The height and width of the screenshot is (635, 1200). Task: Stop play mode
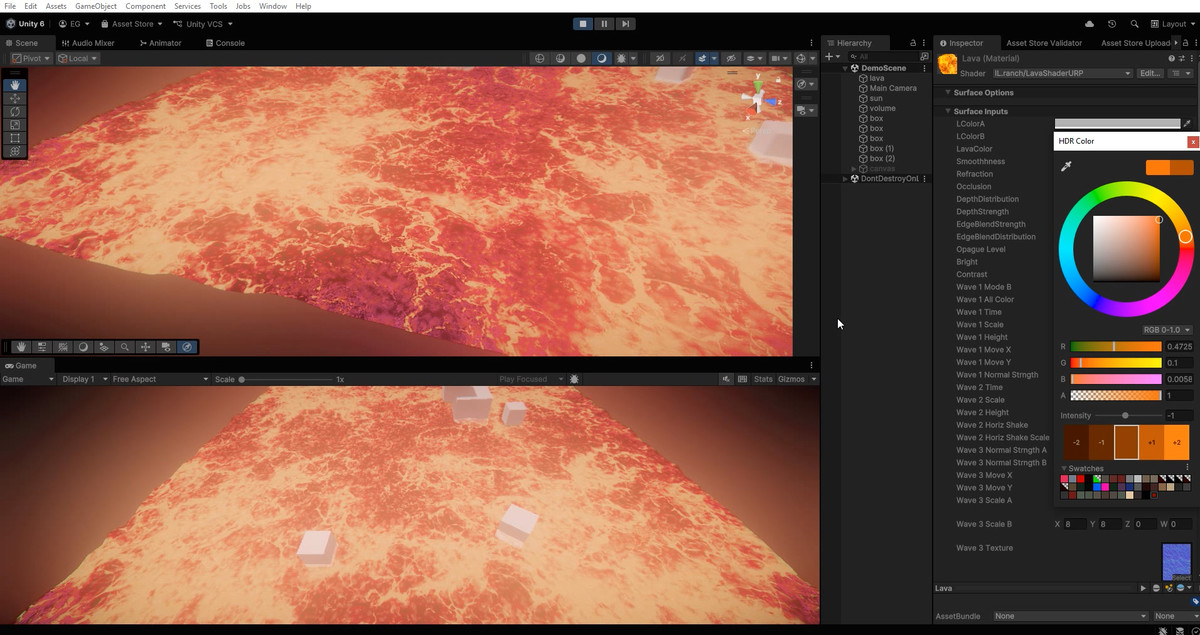pyautogui.click(x=583, y=24)
